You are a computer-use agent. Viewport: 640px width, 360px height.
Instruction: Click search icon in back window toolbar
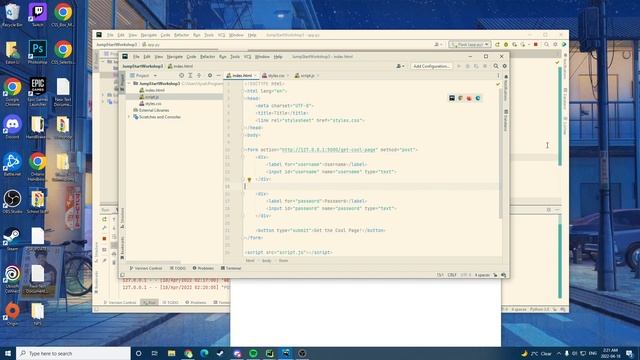pyautogui.click(x=547, y=44)
